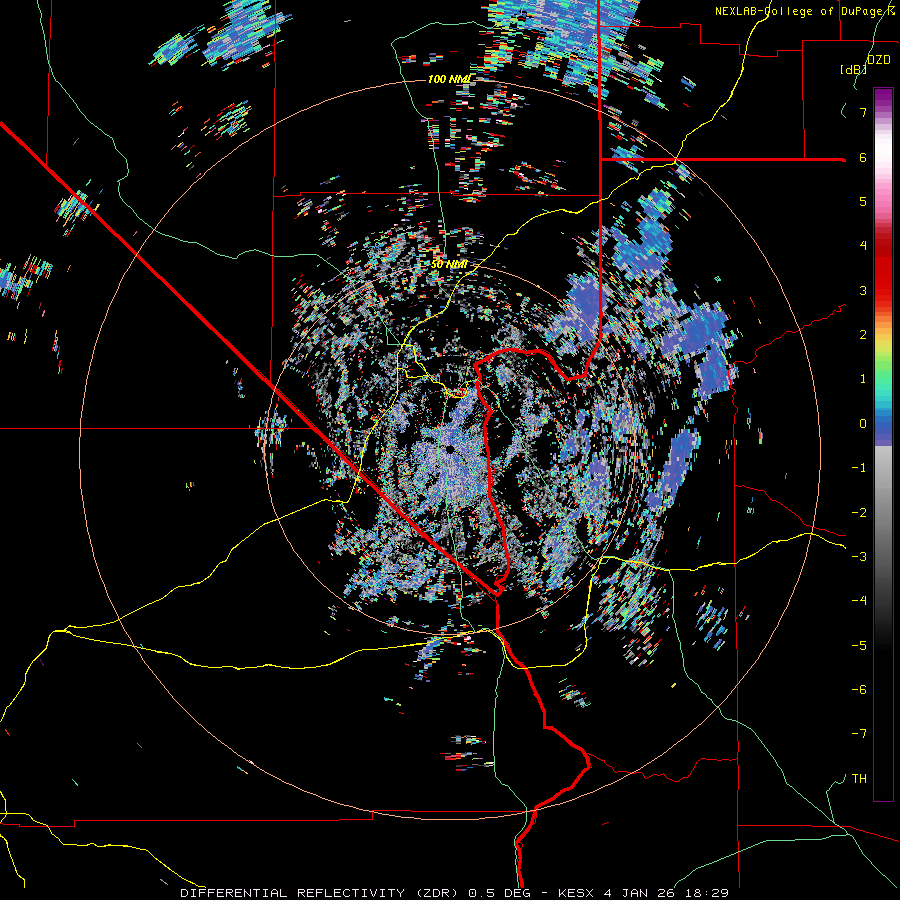Click the 'DIFFERENTIAL REFLECTIVITY (ZDR)' caption text
Viewport: 900px width, 900px height.
point(319,893)
